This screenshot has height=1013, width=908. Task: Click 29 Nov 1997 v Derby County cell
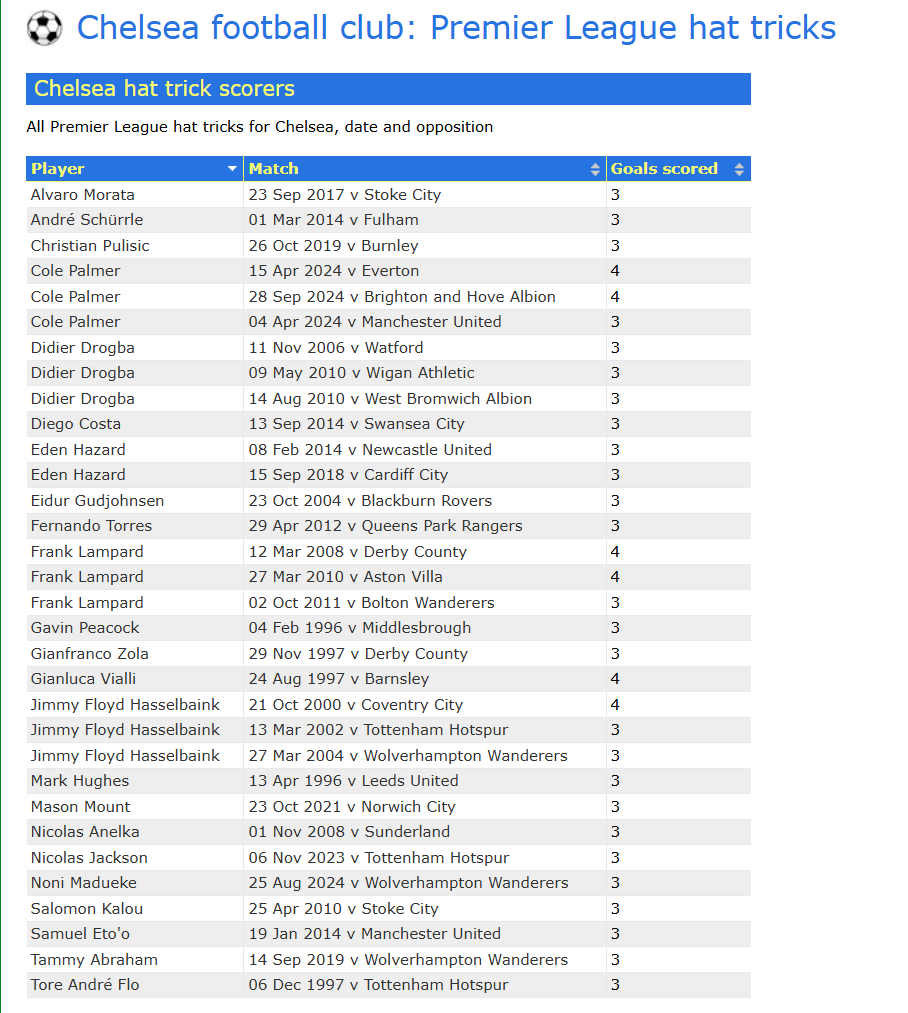coord(425,654)
